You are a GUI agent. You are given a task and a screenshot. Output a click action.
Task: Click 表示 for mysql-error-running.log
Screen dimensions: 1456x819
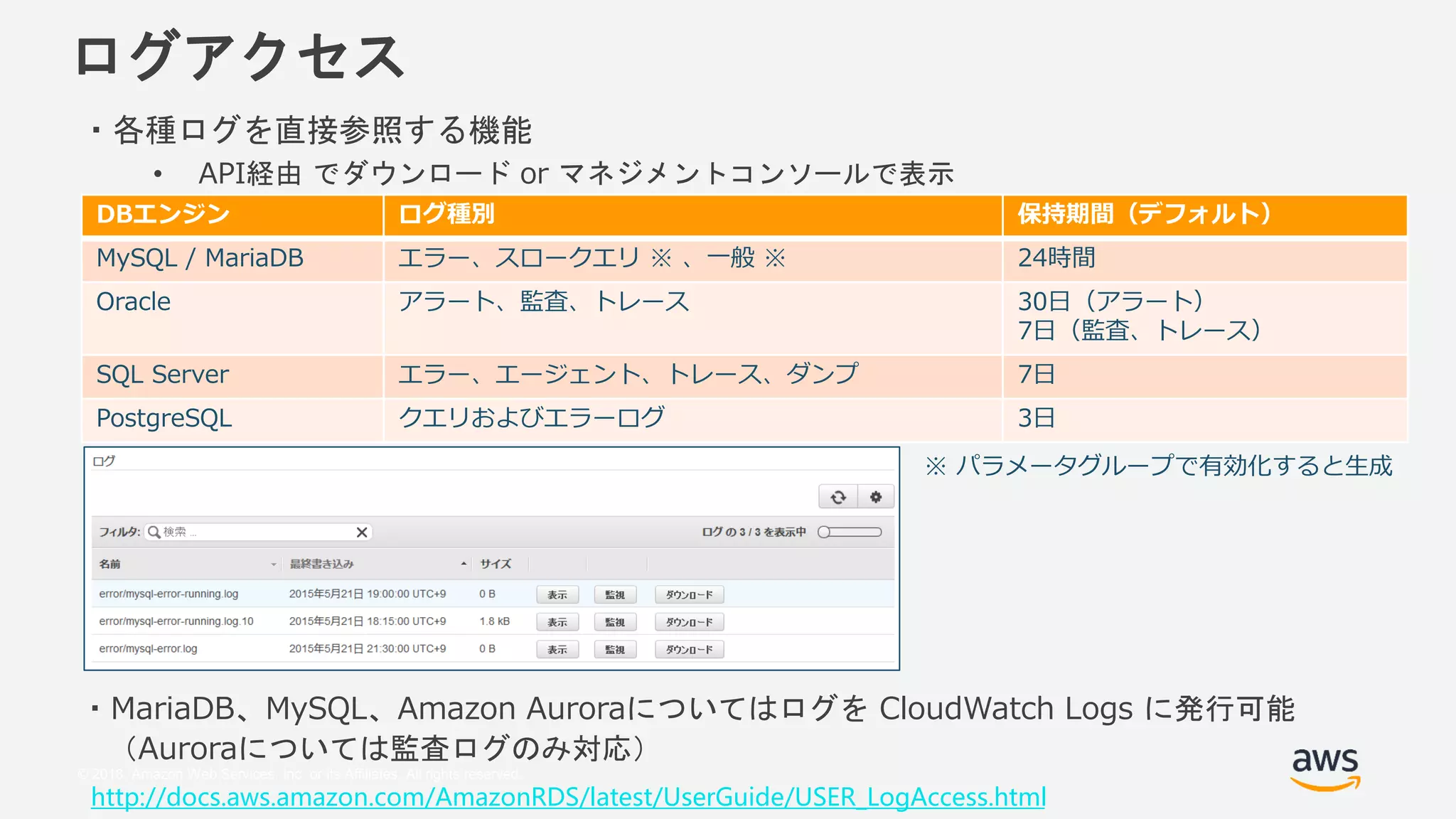[x=557, y=594]
